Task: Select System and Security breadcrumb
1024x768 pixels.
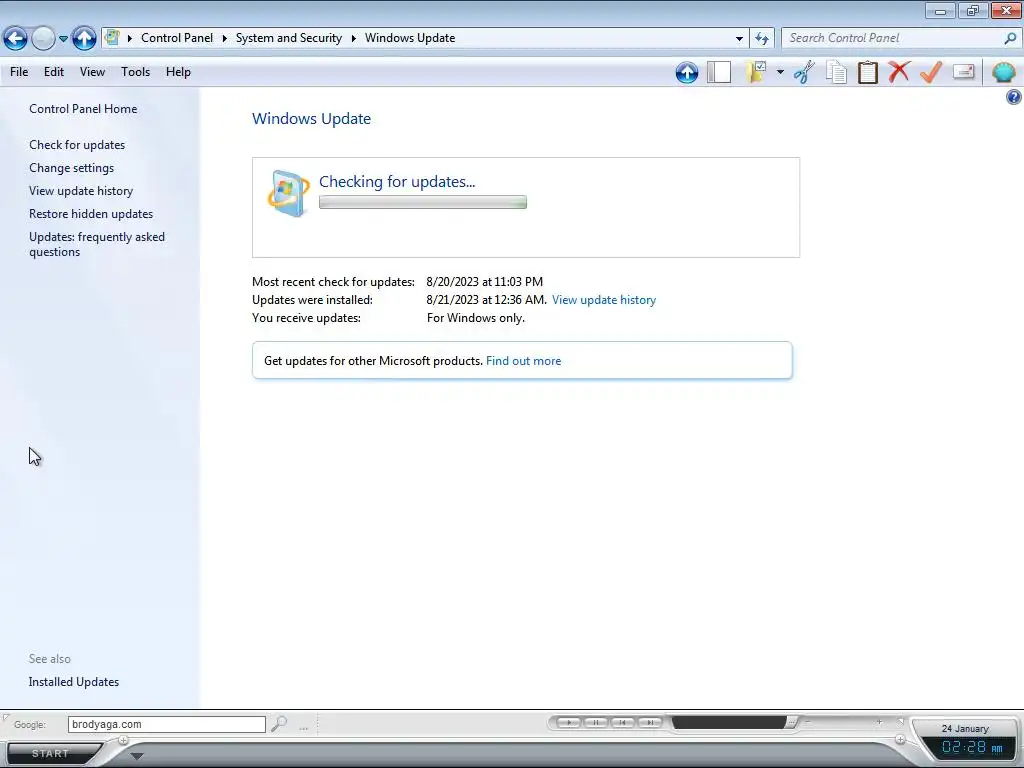Action: (289, 38)
